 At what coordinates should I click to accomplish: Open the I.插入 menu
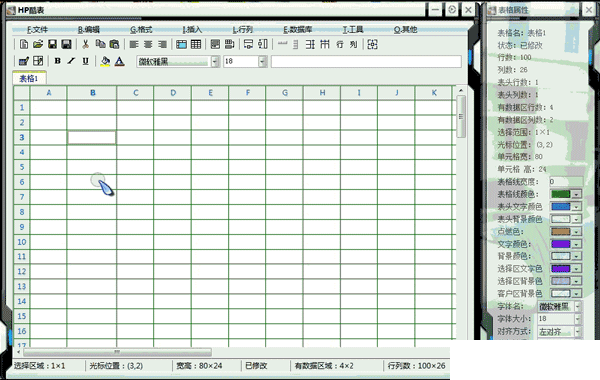(x=192, y=29)
